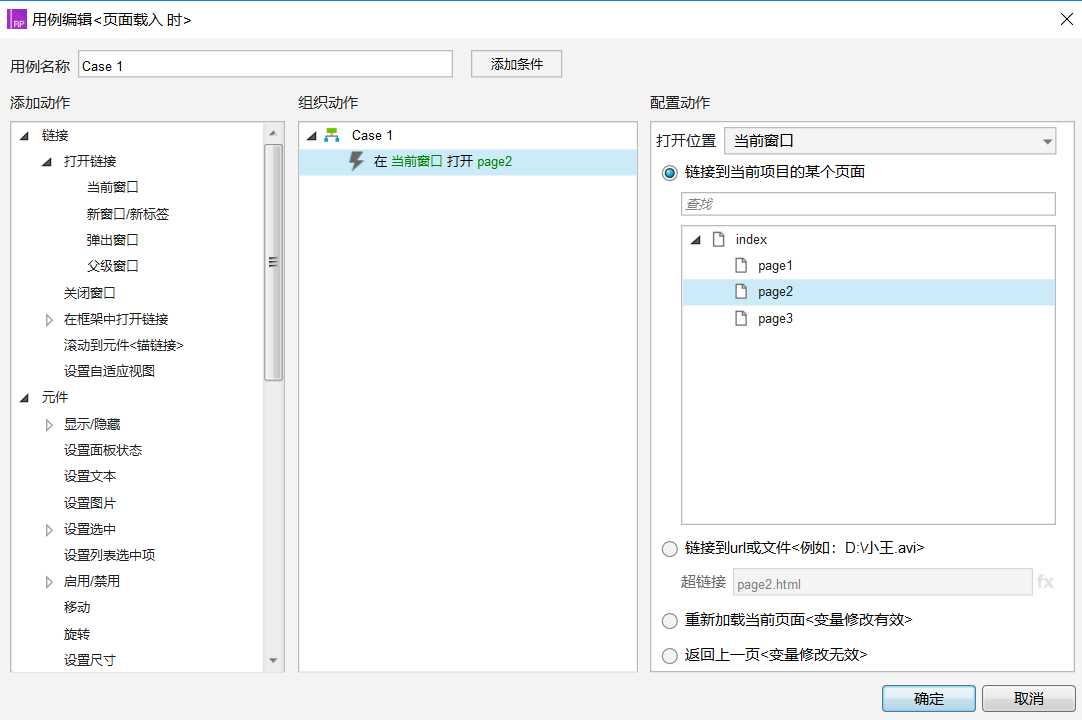Select page1 in the page tree
The width and height of the screenshot is (1082, 720).
point(775,266)
